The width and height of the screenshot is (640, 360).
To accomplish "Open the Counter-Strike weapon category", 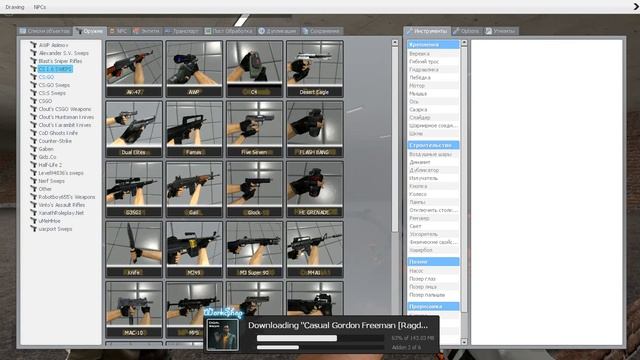I will click(x=55, y=141).
